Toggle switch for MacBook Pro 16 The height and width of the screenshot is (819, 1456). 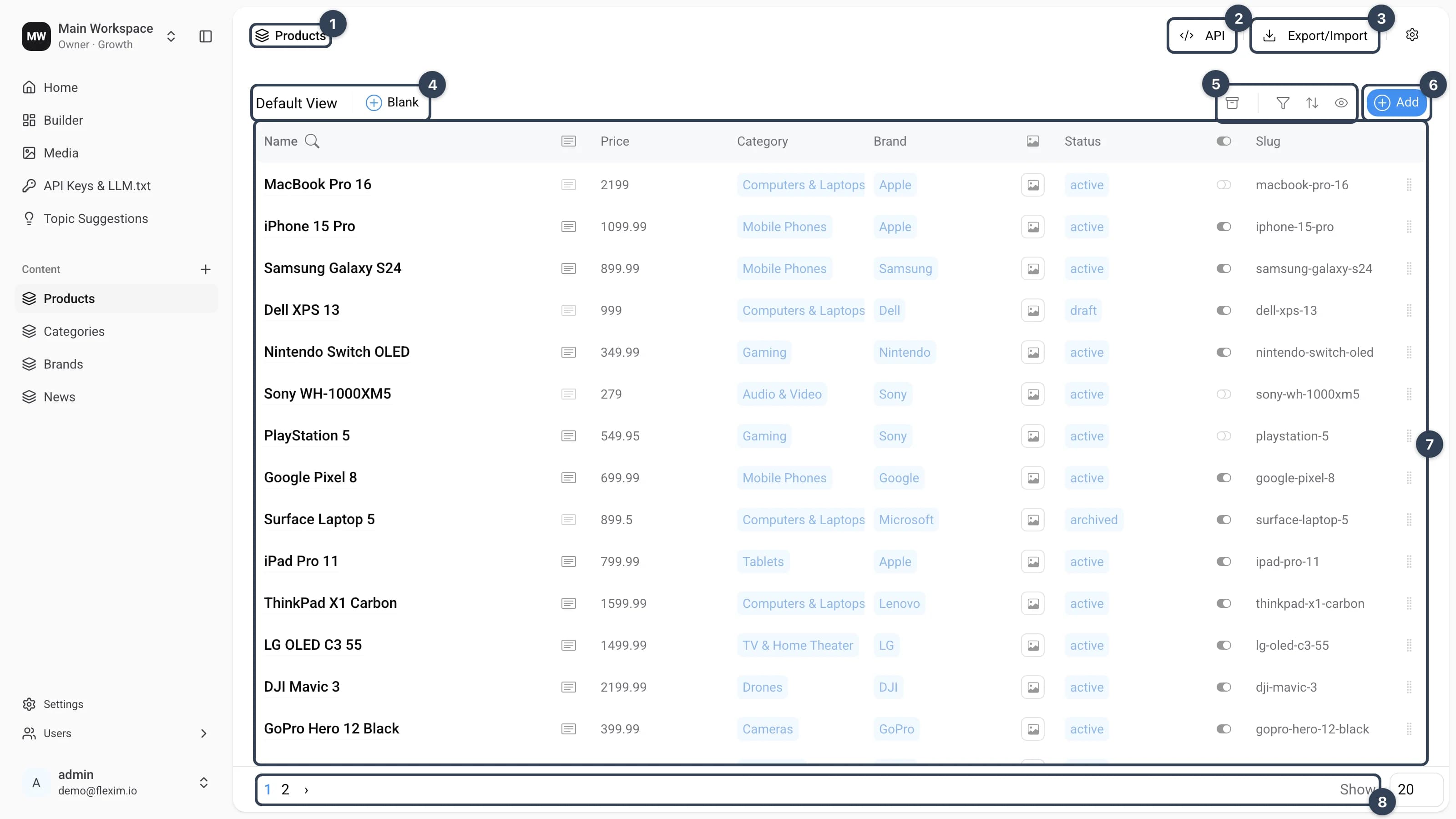(x=1223, y=185)
